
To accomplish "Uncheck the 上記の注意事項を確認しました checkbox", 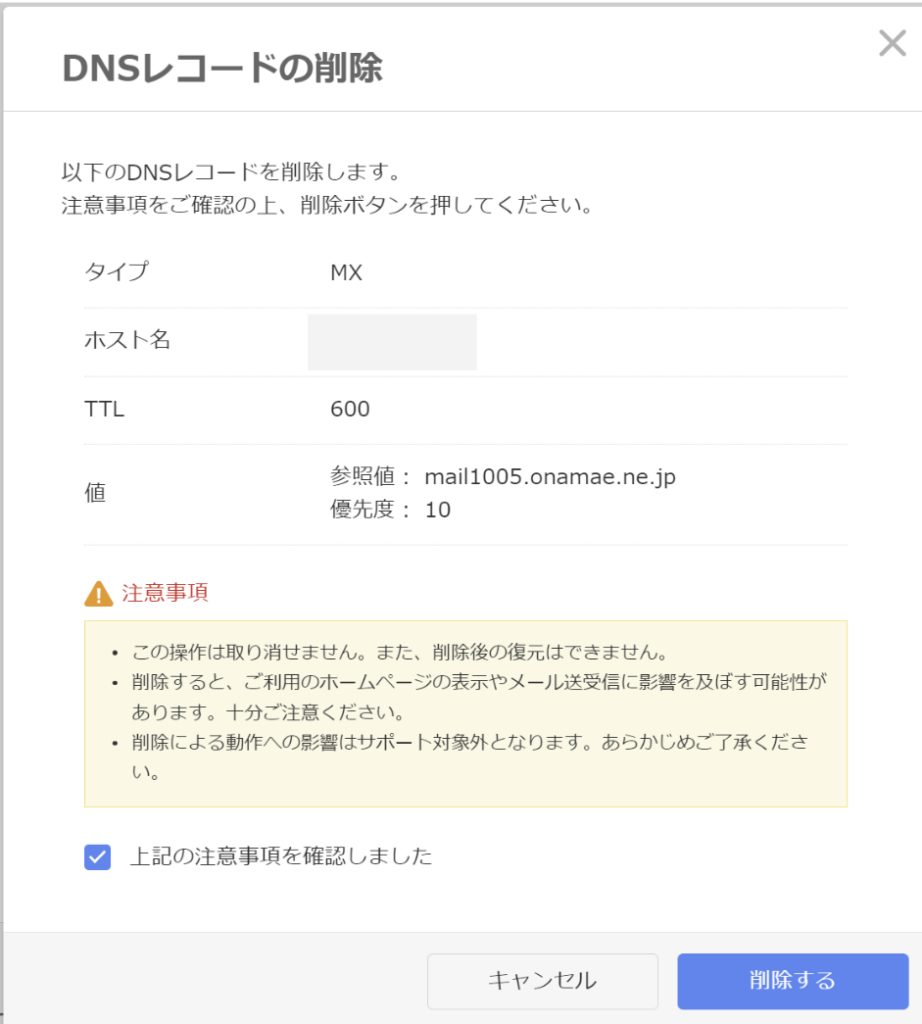I will [97, 857].
